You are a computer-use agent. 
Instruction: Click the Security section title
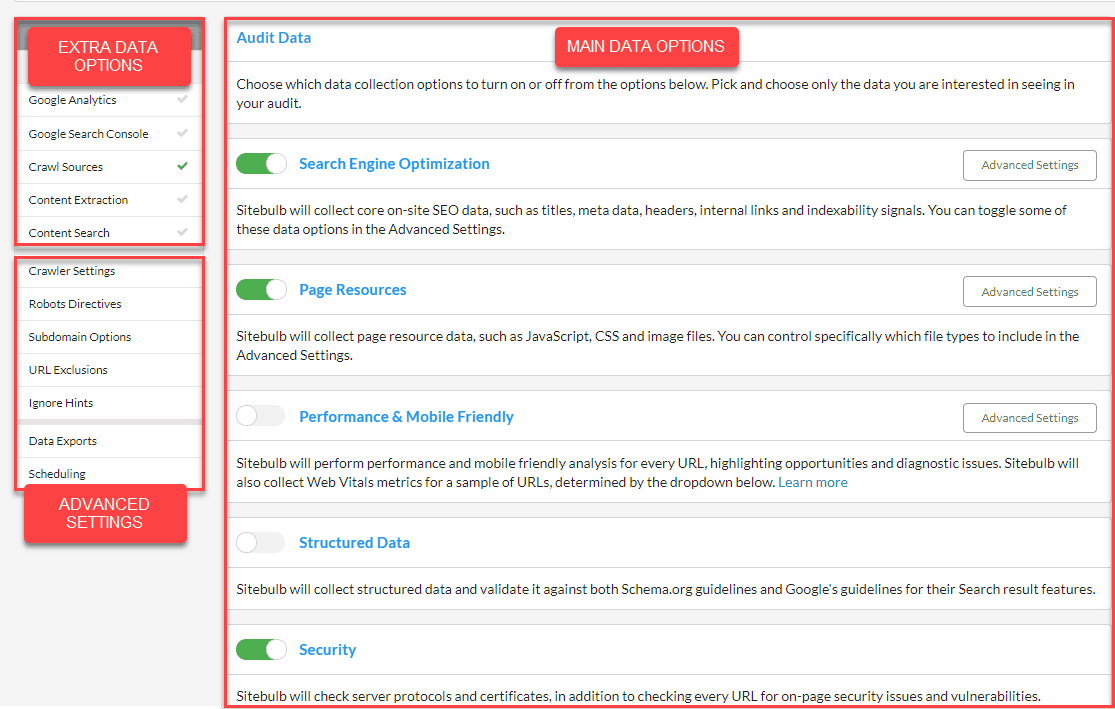point(327,649)
